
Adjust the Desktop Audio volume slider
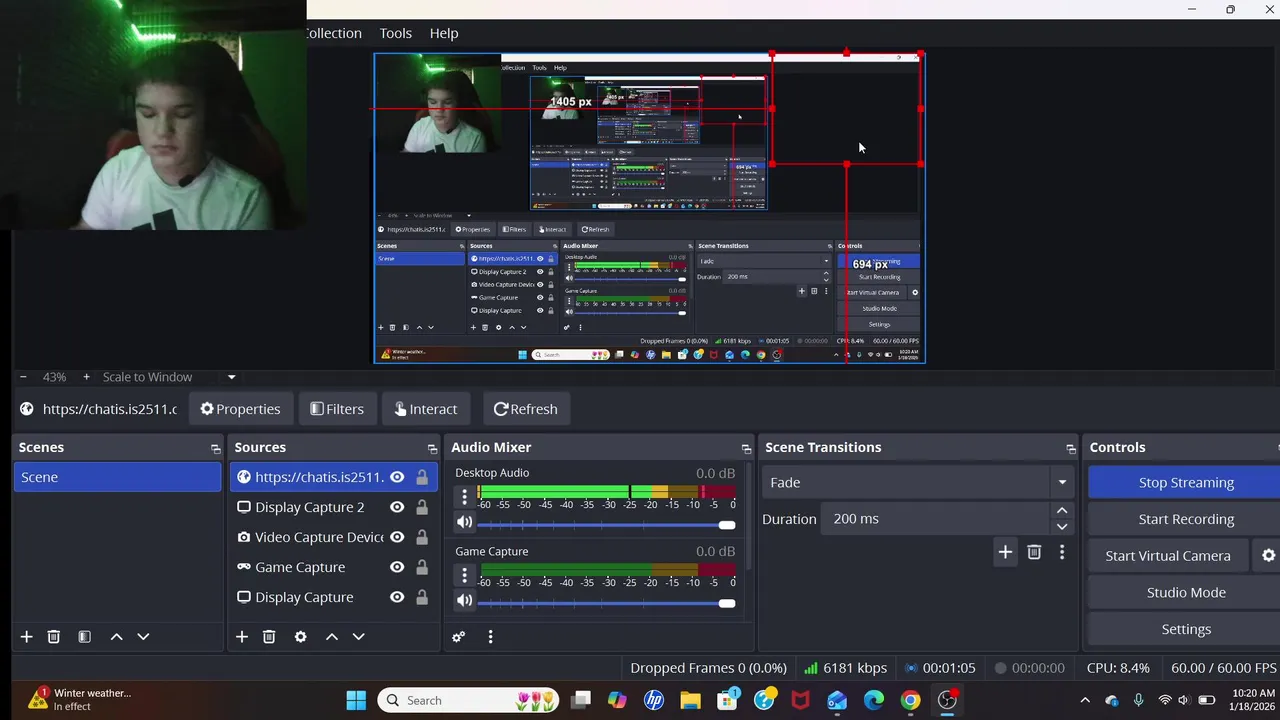point(606,524)
